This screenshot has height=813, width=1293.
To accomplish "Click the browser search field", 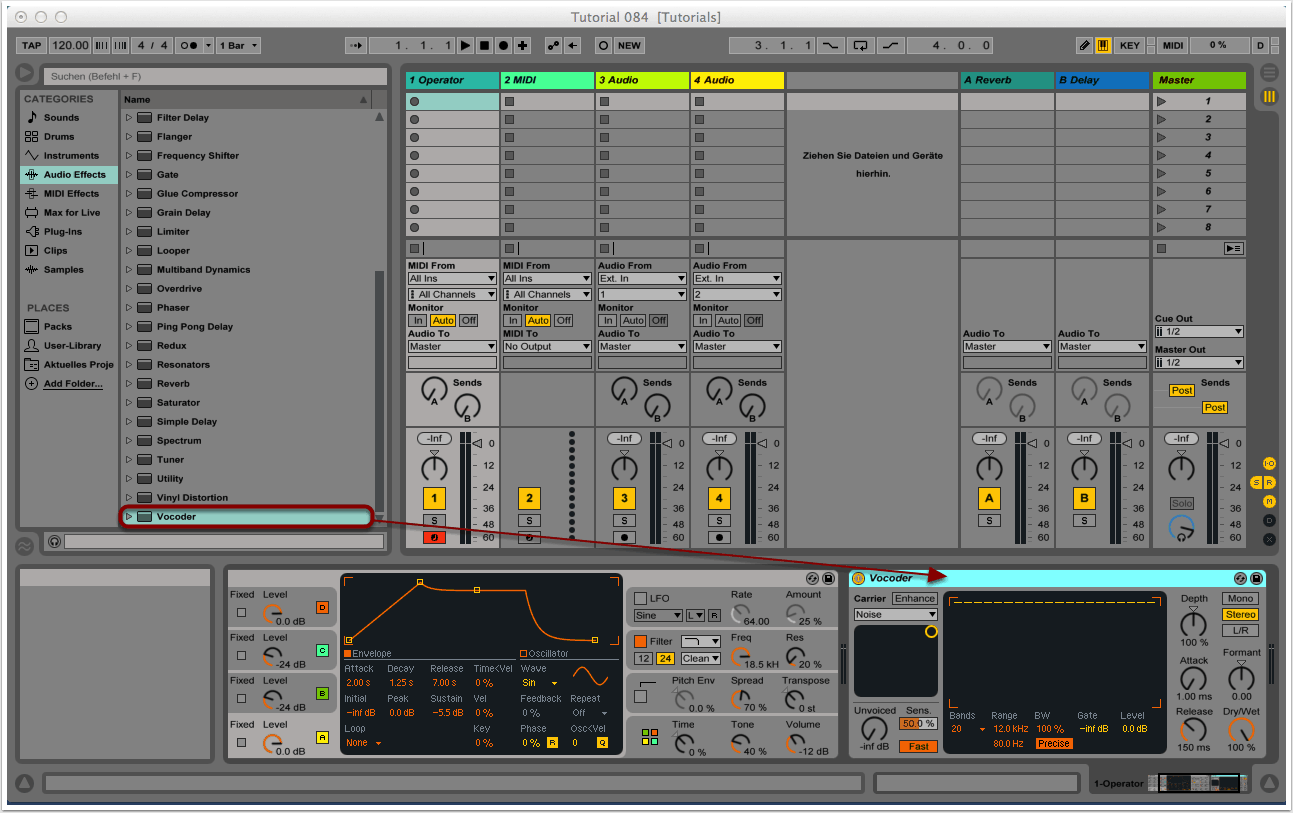I will coord(215,76).
